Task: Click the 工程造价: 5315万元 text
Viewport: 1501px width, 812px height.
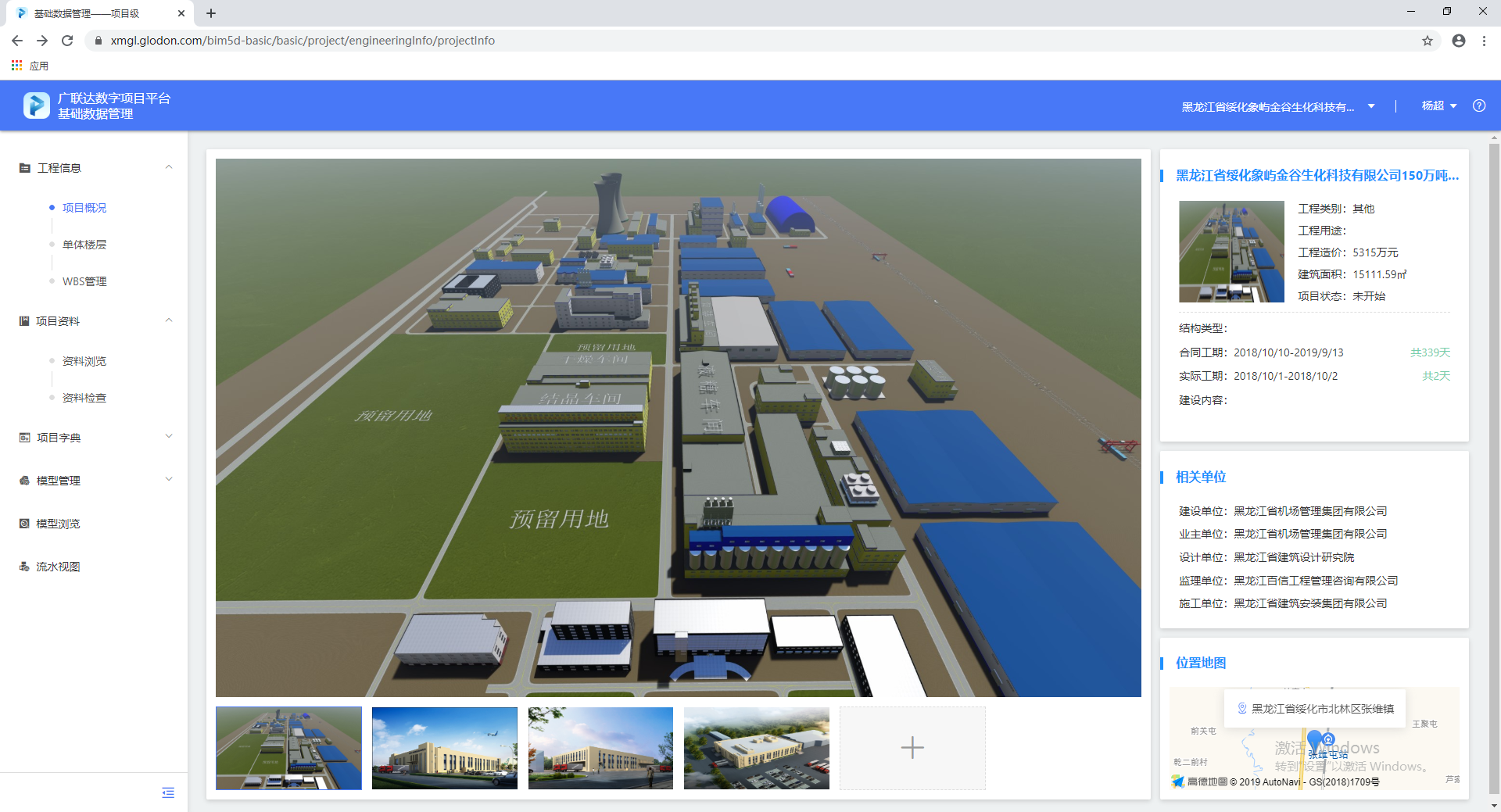Action: [1348, 252]
